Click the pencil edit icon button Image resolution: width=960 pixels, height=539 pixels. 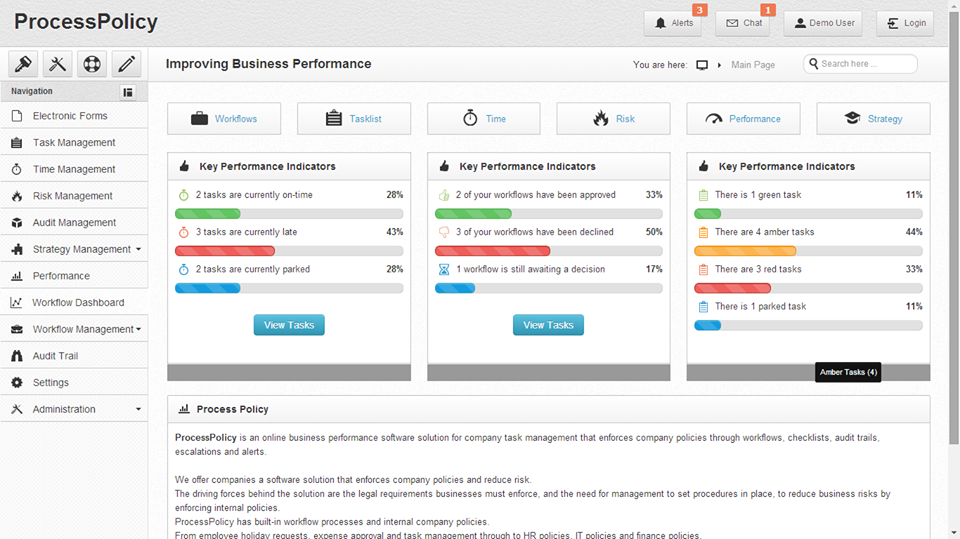tap(126, 64)
